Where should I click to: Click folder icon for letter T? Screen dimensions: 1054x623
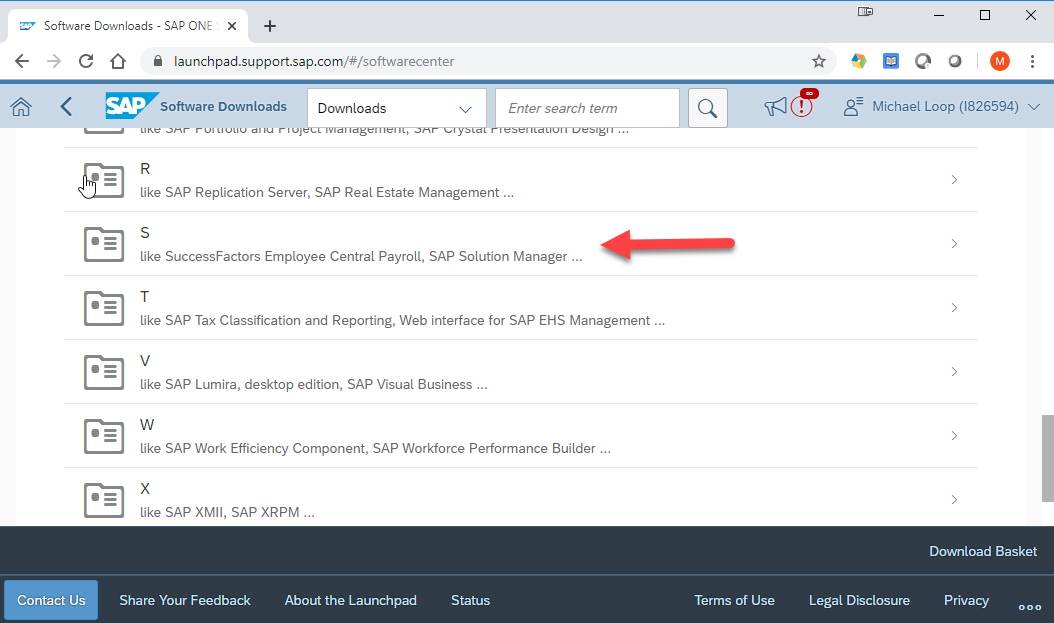pyautogui.click(x=104, y=308)
